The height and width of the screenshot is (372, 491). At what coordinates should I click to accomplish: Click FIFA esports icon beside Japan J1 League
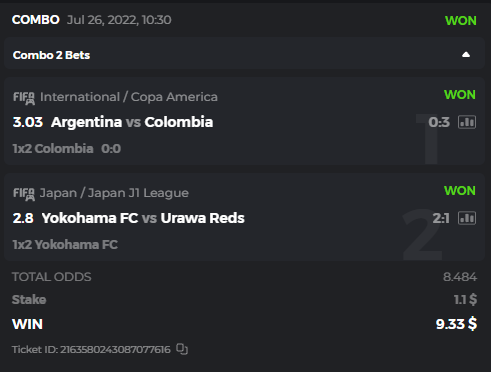24,194
